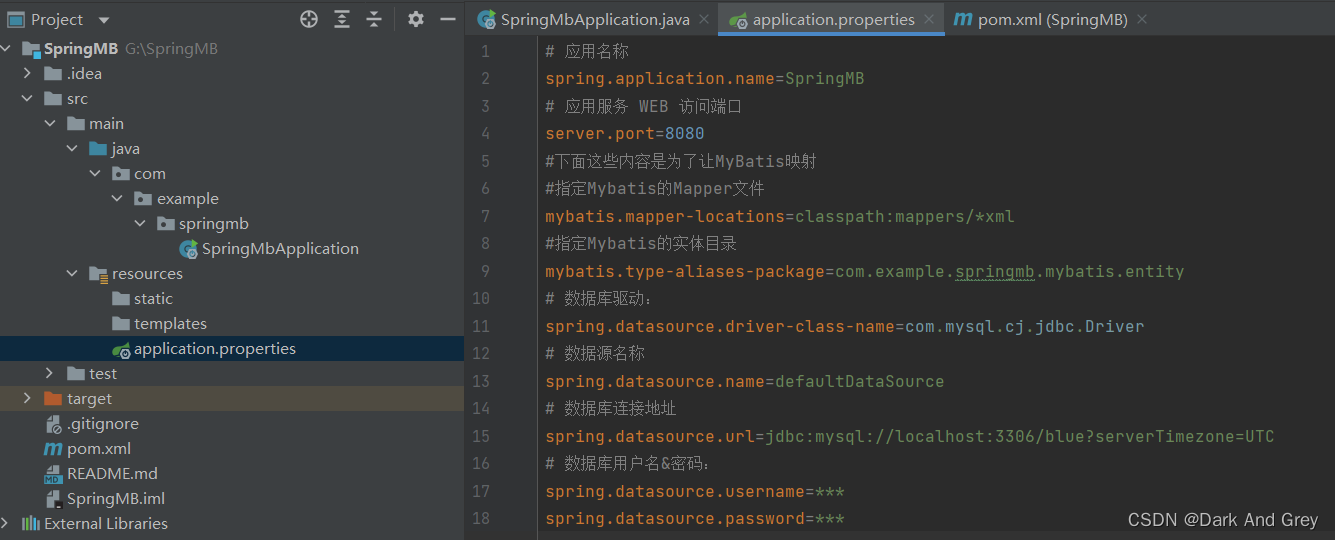The image size is (1335, 540).
Task: Collapse the SpringMB root folder
Action: point(6,49)
